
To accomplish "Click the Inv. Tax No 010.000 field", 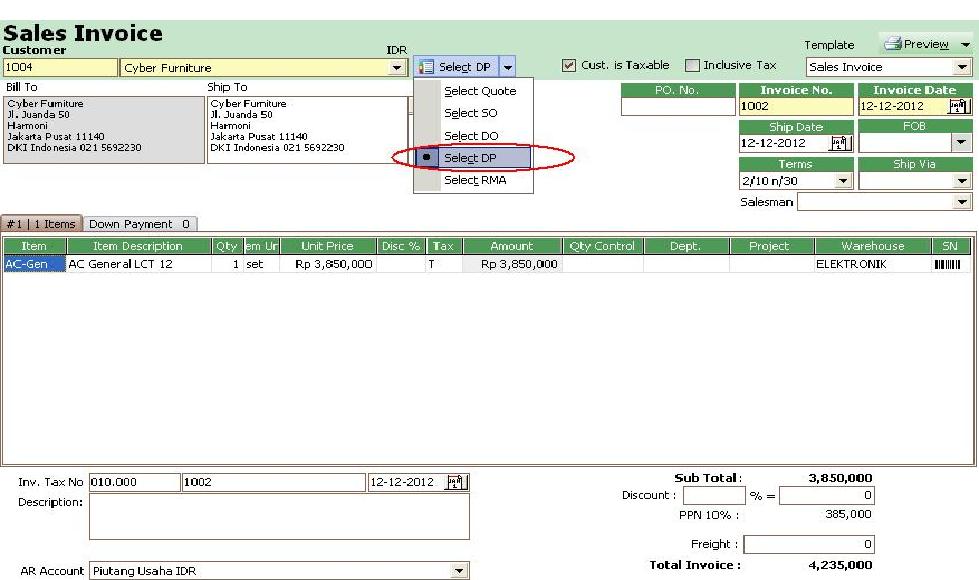I will pos(134,482).
